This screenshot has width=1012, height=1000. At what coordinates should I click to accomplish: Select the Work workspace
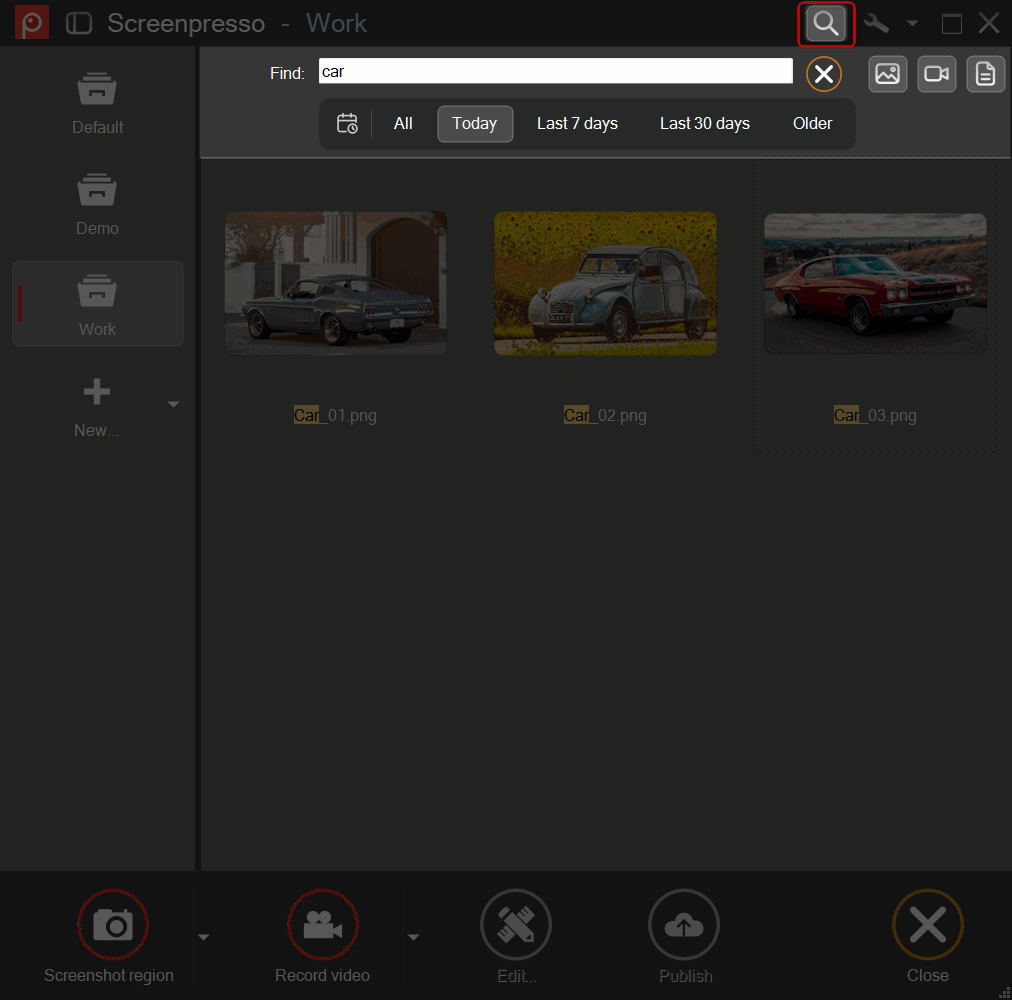(x=98, y=303)
